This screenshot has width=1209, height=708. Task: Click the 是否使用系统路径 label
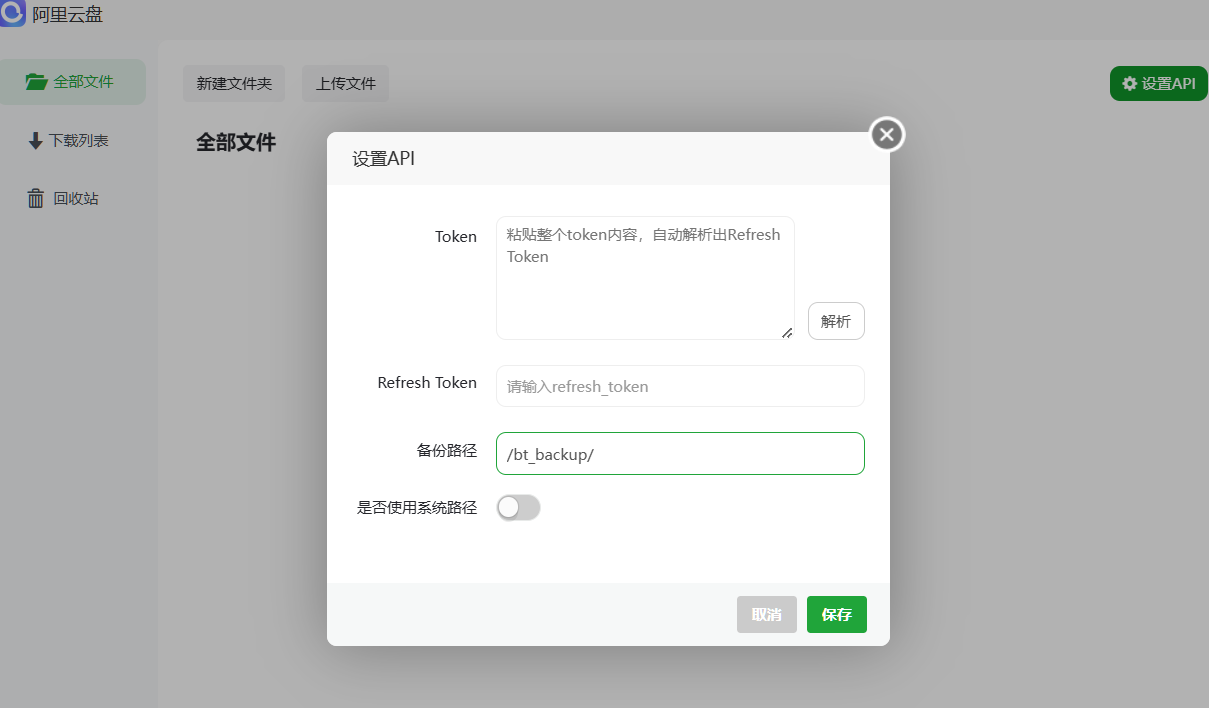pyautogui.click(x=417, y=508)
